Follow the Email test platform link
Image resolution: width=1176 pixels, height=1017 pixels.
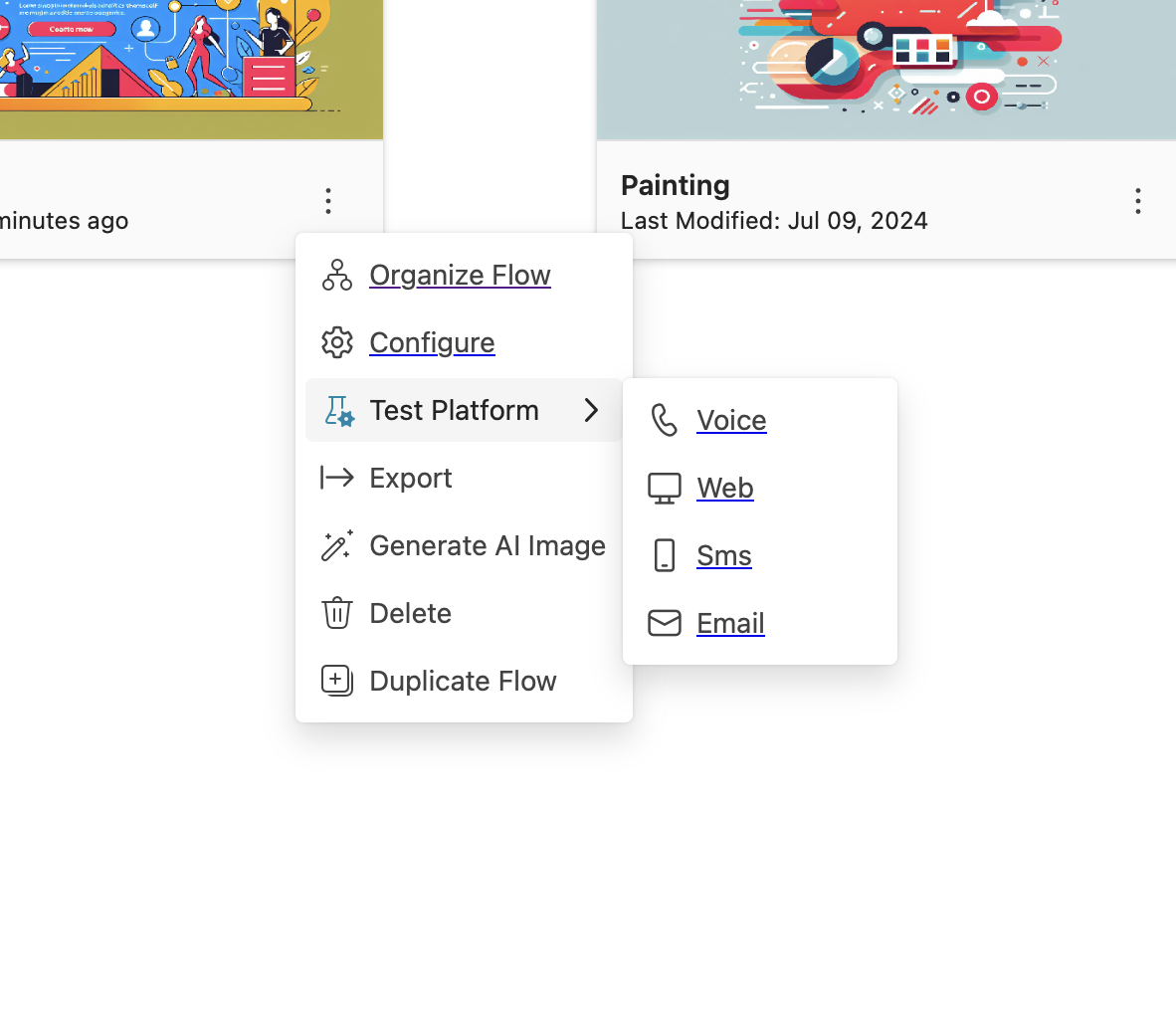[730, 623]
